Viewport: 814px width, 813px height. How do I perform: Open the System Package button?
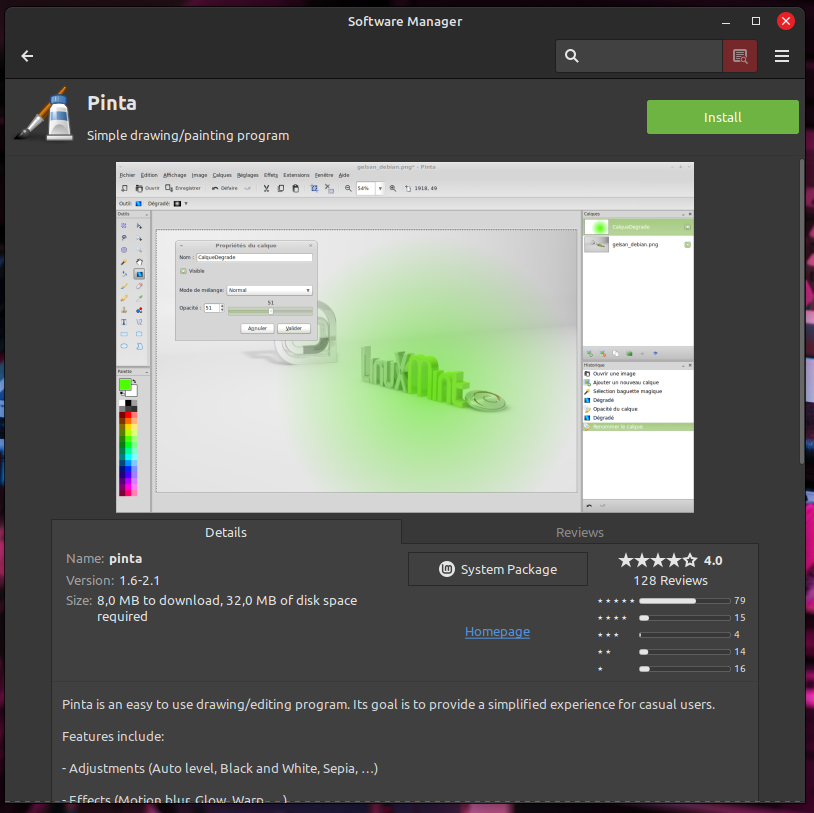pos(498,569)
